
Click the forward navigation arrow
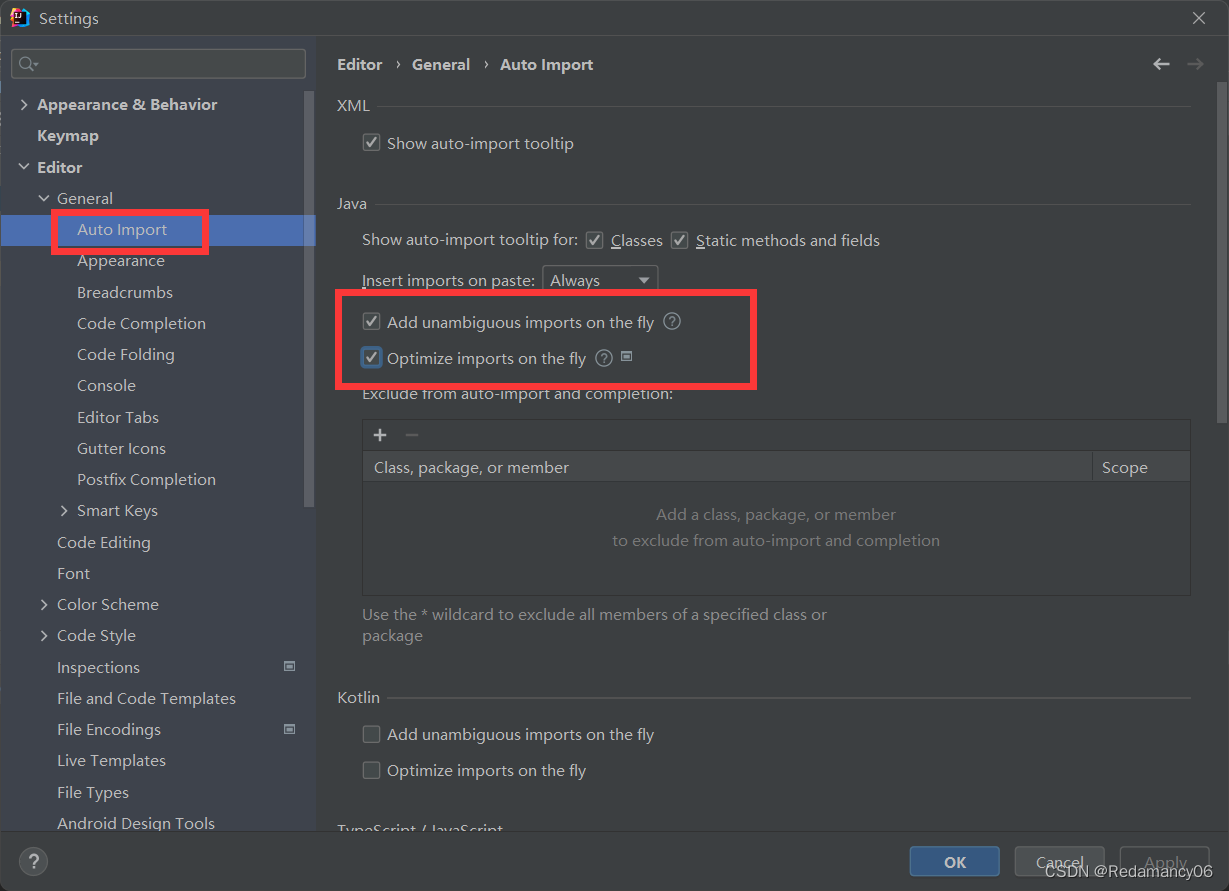[1195, 64]
